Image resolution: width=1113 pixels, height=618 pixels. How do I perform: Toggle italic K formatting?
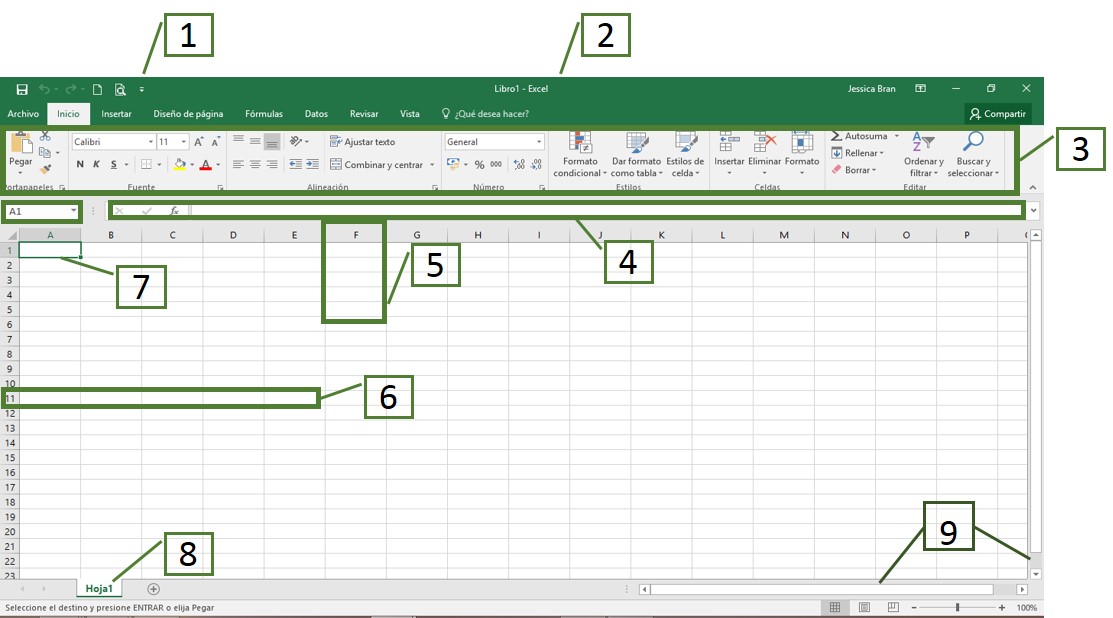(97, 165)
